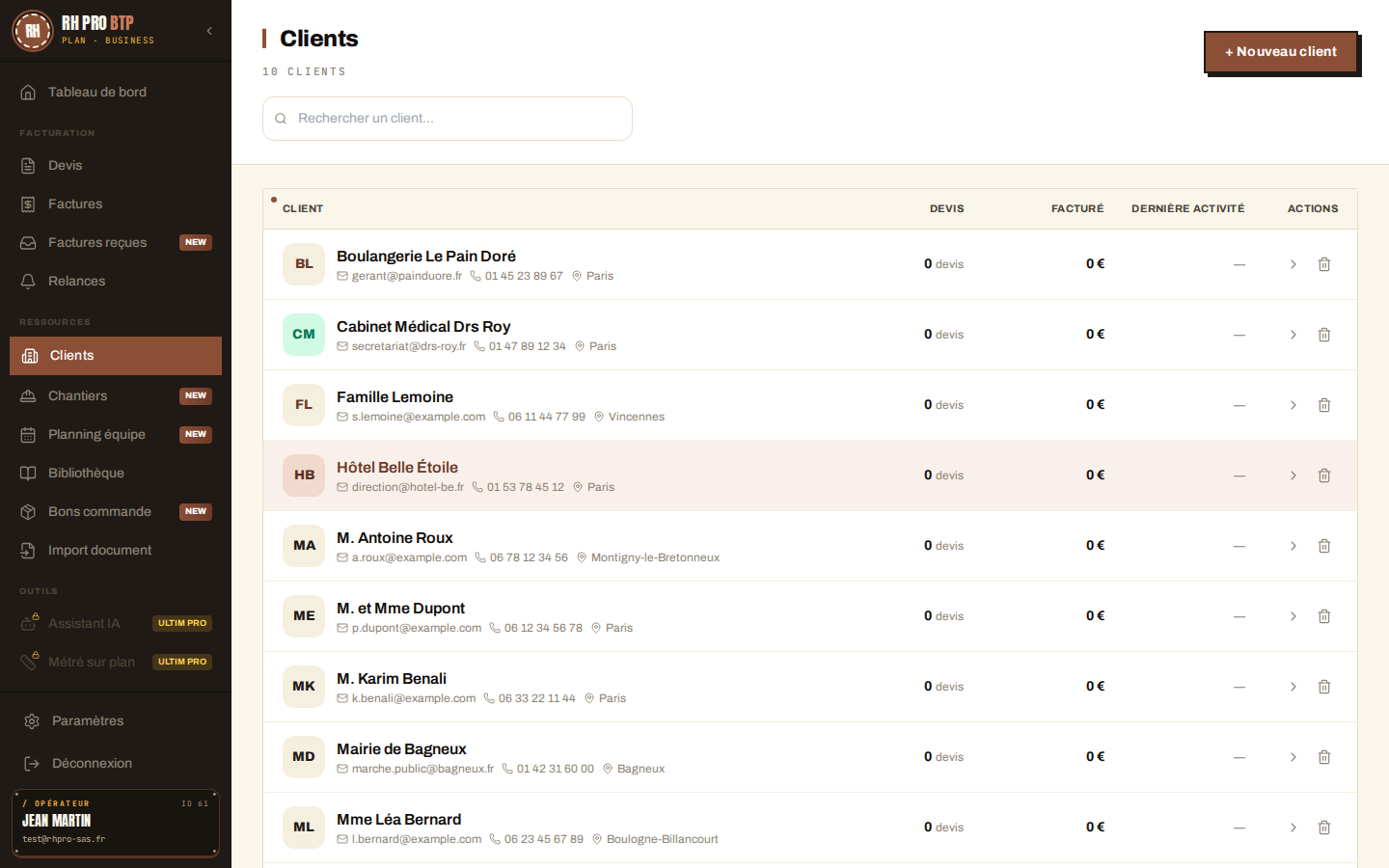Click the MK avatar for Karim Benali
This screenshot has height=868, width=1389.
[304, 687]
